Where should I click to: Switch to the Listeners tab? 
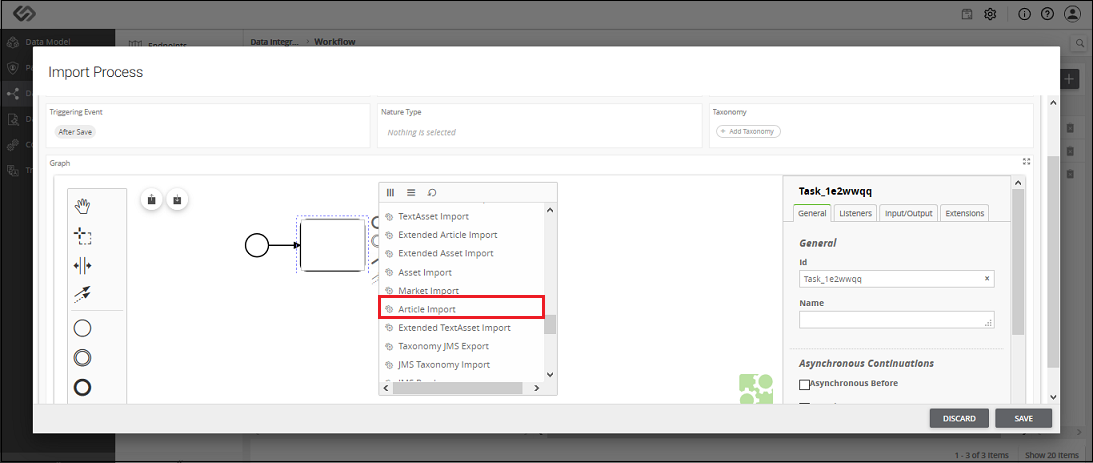pos(855,213)
